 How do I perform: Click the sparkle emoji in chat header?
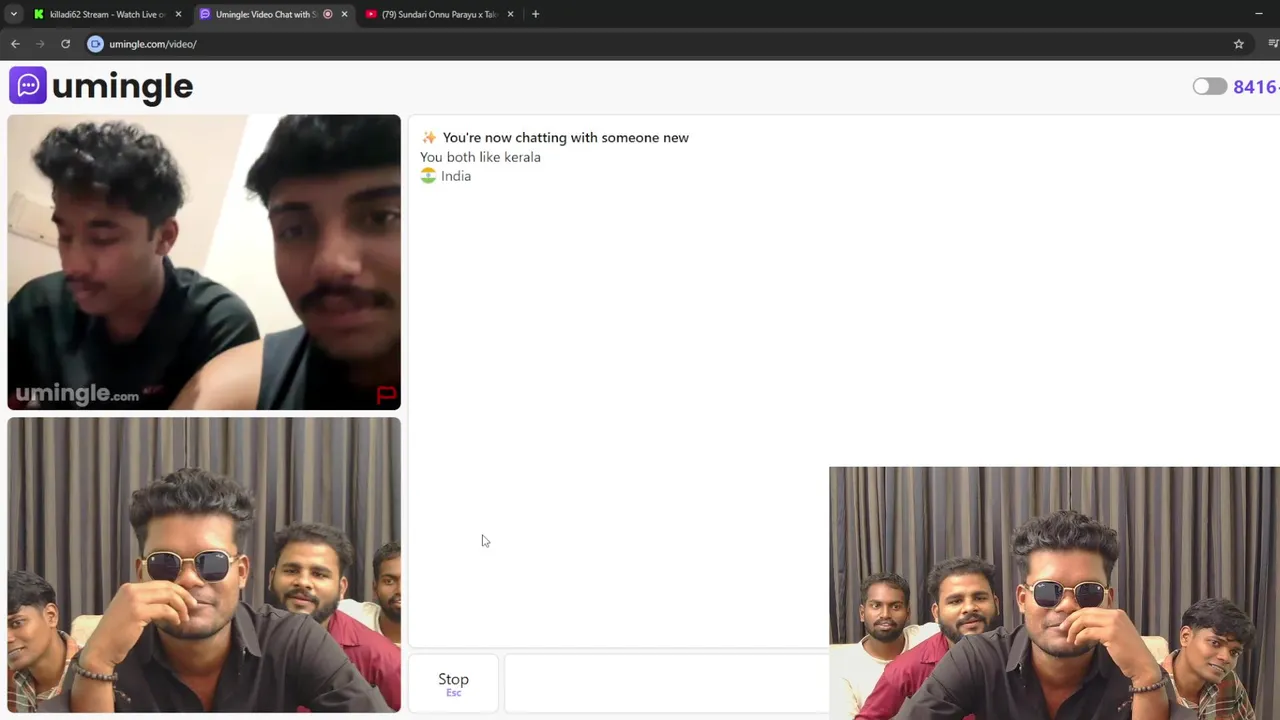click(429, 138)
